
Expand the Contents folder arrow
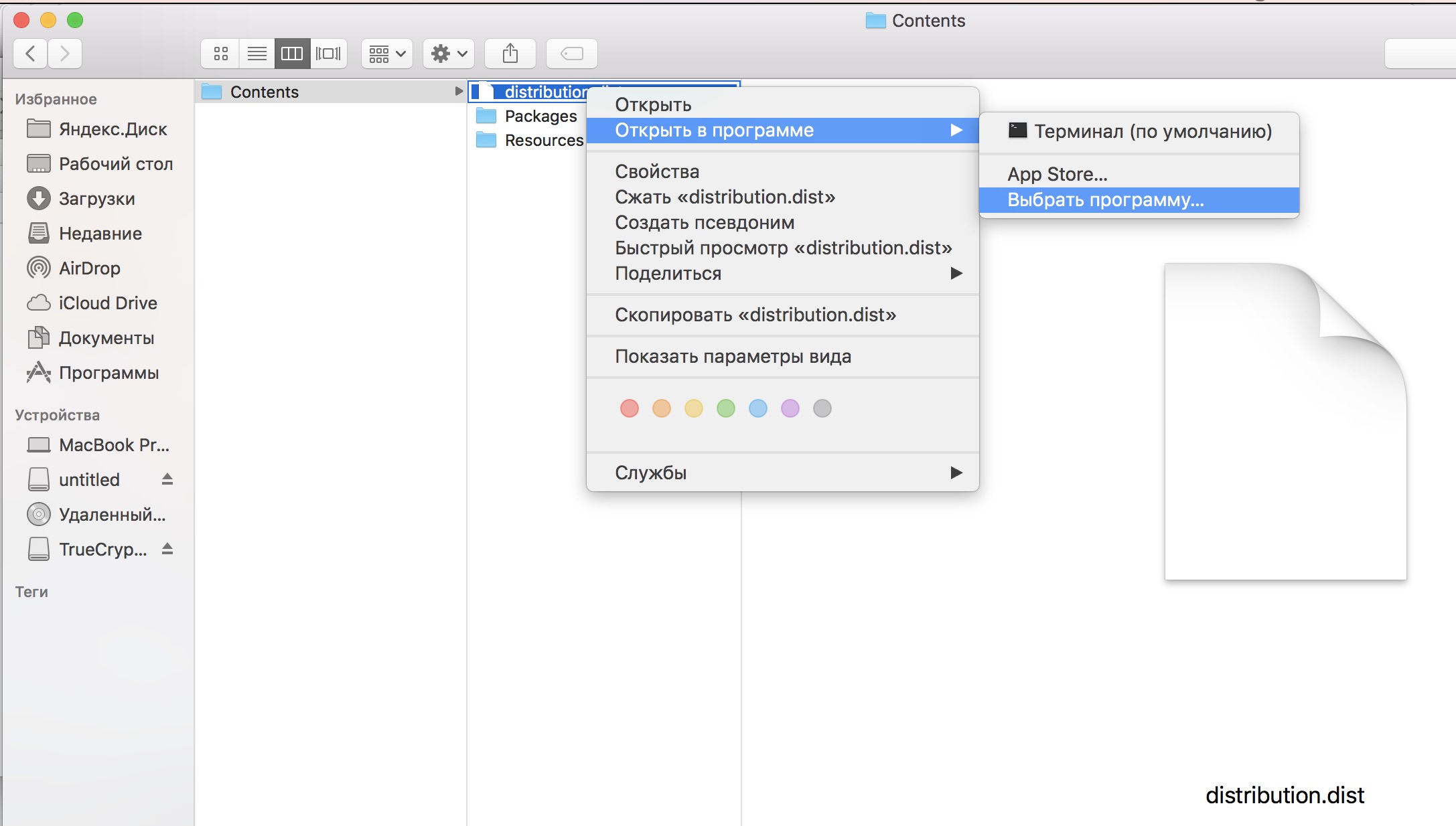(x=459, y=91)
